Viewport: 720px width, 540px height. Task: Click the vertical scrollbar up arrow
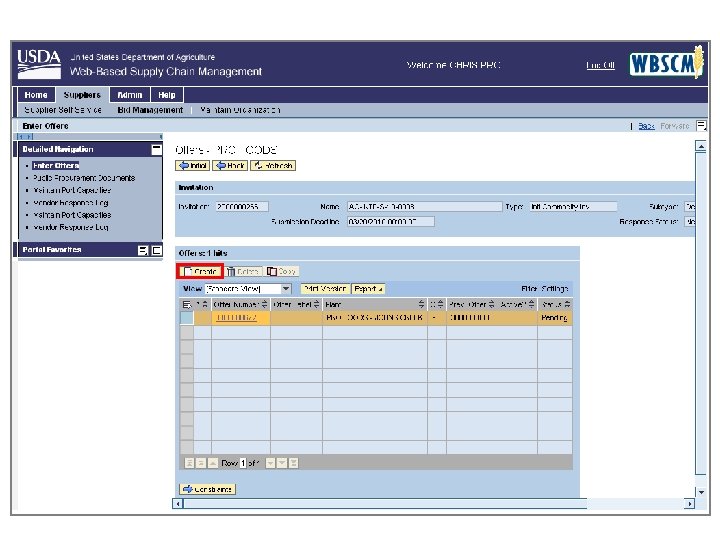(701, 147)
